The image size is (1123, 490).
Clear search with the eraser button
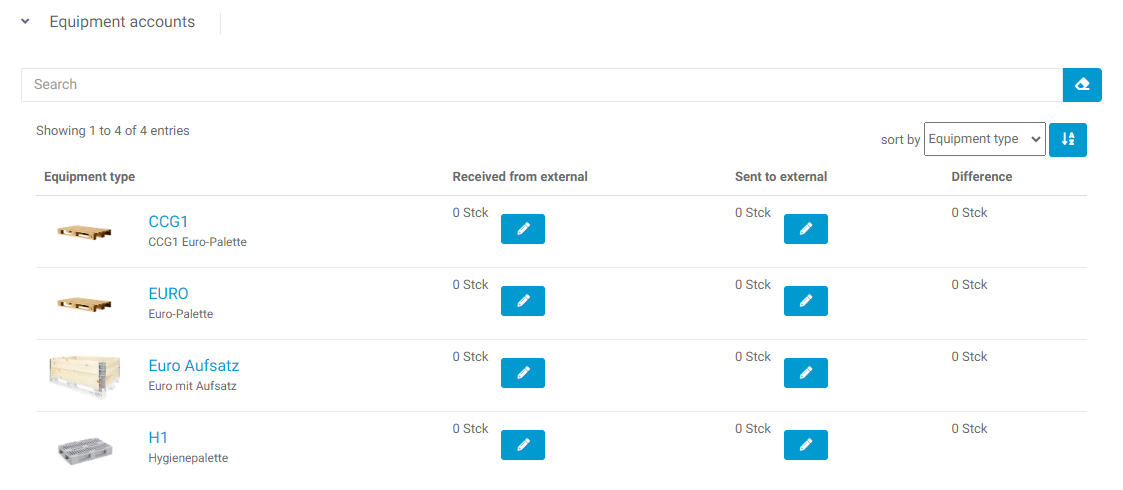point(1082,85)
